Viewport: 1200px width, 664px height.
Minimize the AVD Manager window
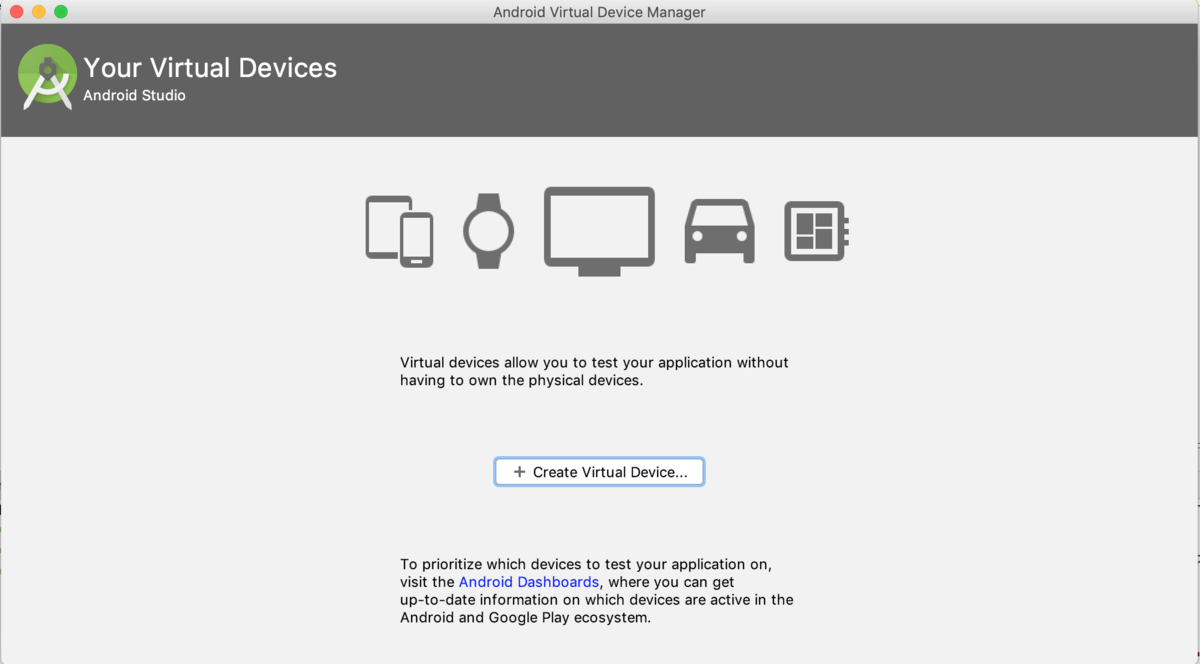click(x=39, y=12)
